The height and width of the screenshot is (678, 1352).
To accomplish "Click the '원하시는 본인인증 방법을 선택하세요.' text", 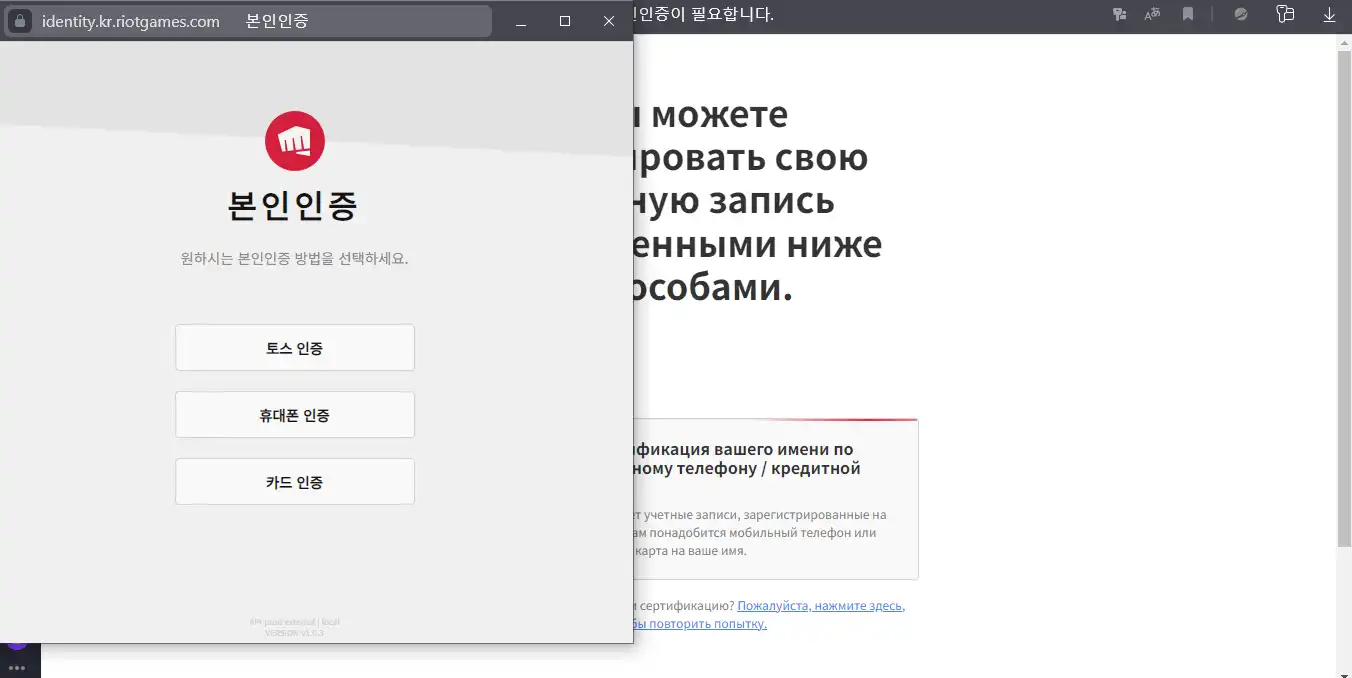I will (295, 259).
